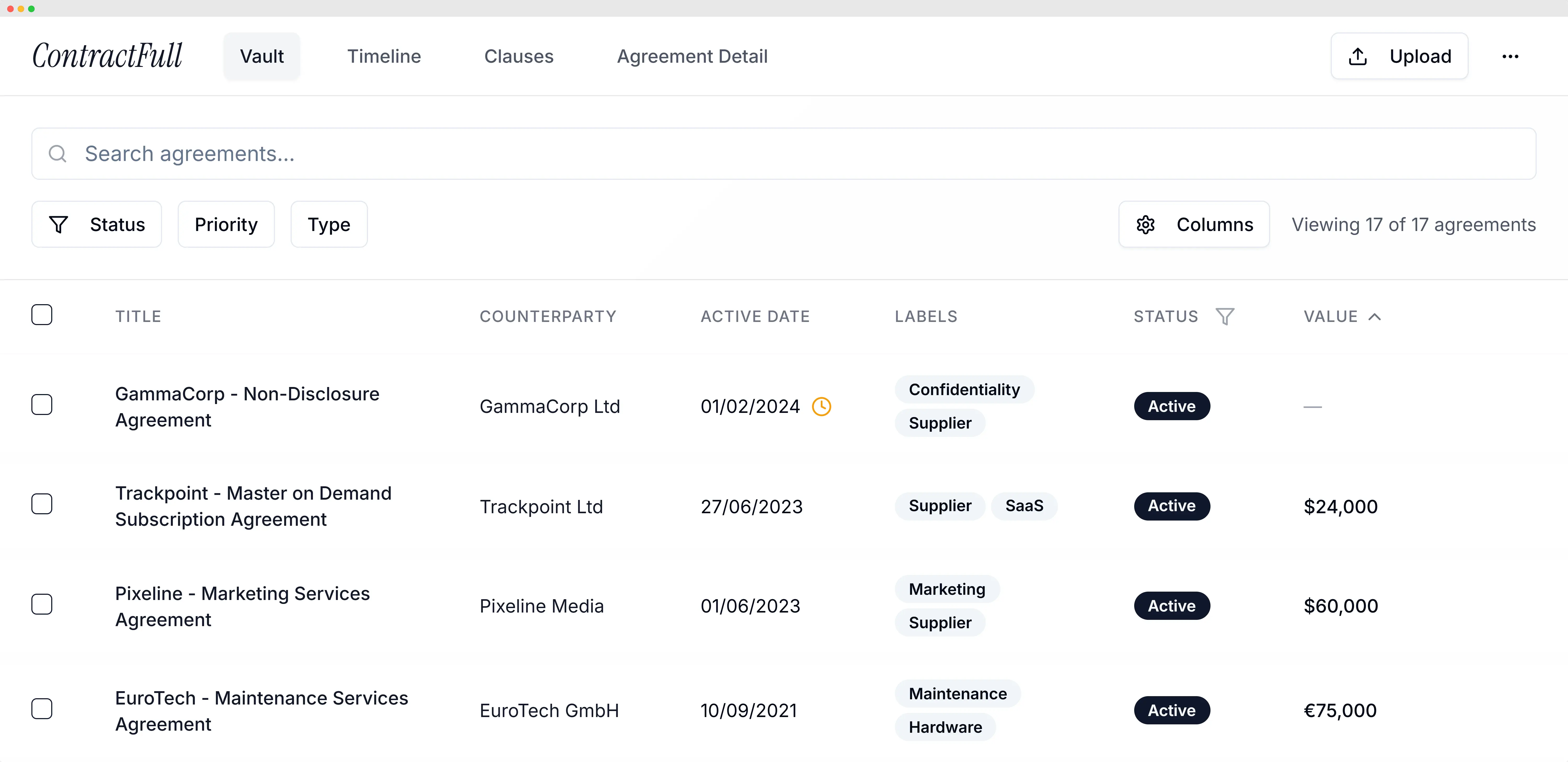Click the search magnifier icon
1568x762 pixels.
(58, 153)
